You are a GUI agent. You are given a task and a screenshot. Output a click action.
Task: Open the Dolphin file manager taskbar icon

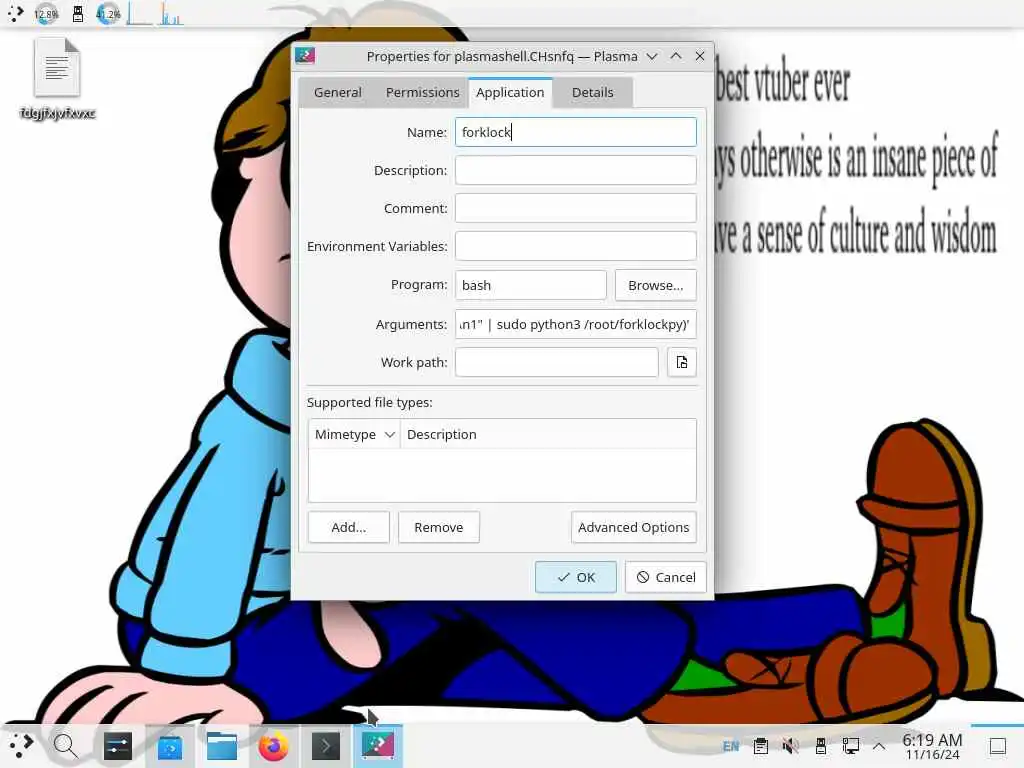click(x=221, y=745)
